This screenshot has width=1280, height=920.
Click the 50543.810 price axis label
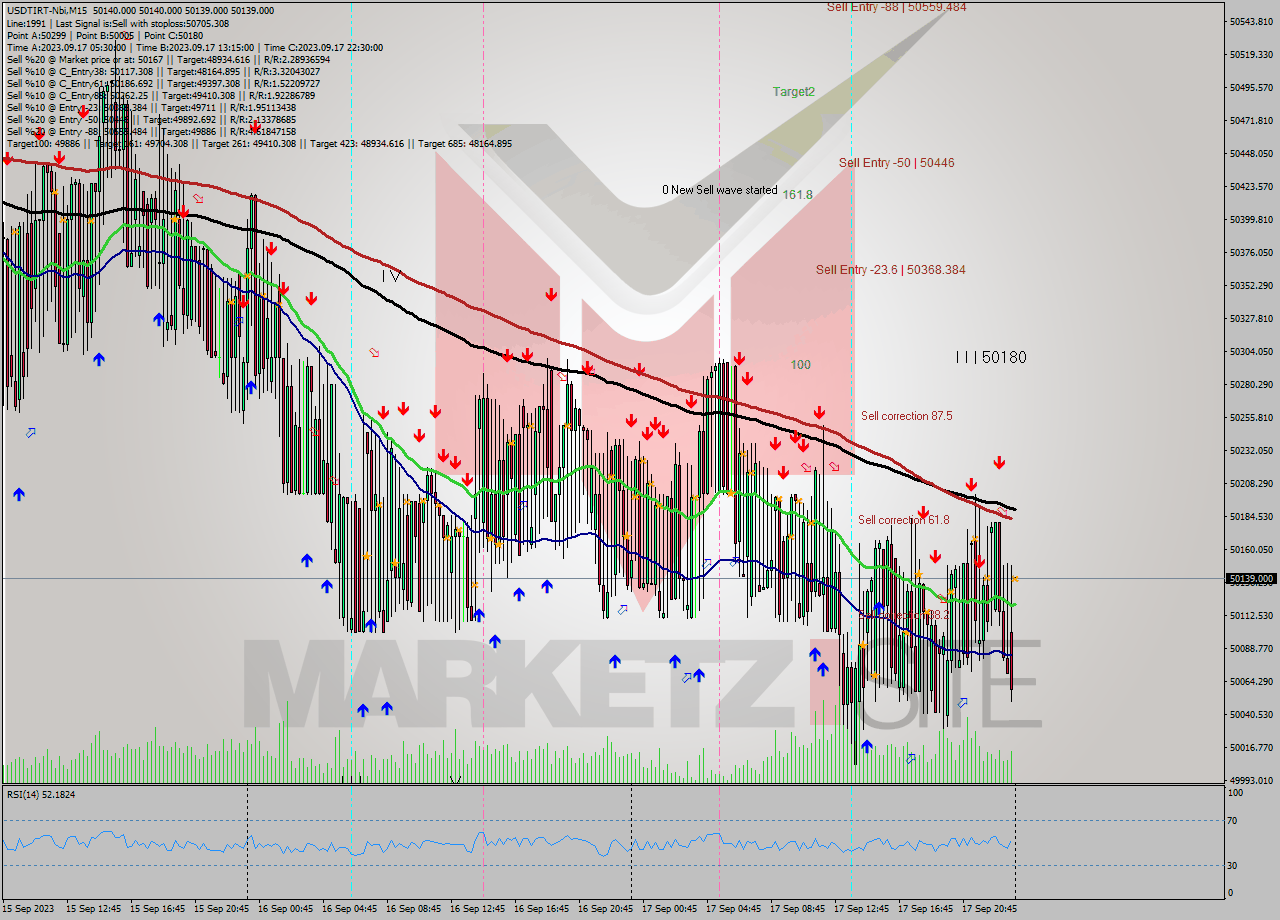click(x=1251, y=21)
